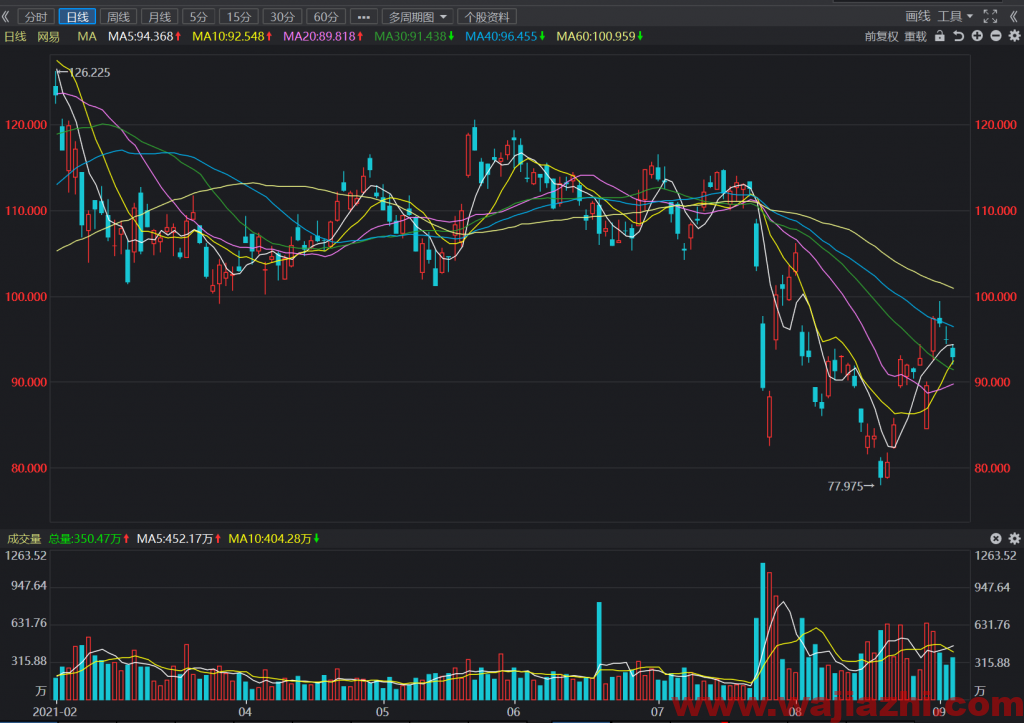Switch to the 分时 intraday chart tab
The height and width of the screenshot is (723, 1024).
tap(36, 16)
